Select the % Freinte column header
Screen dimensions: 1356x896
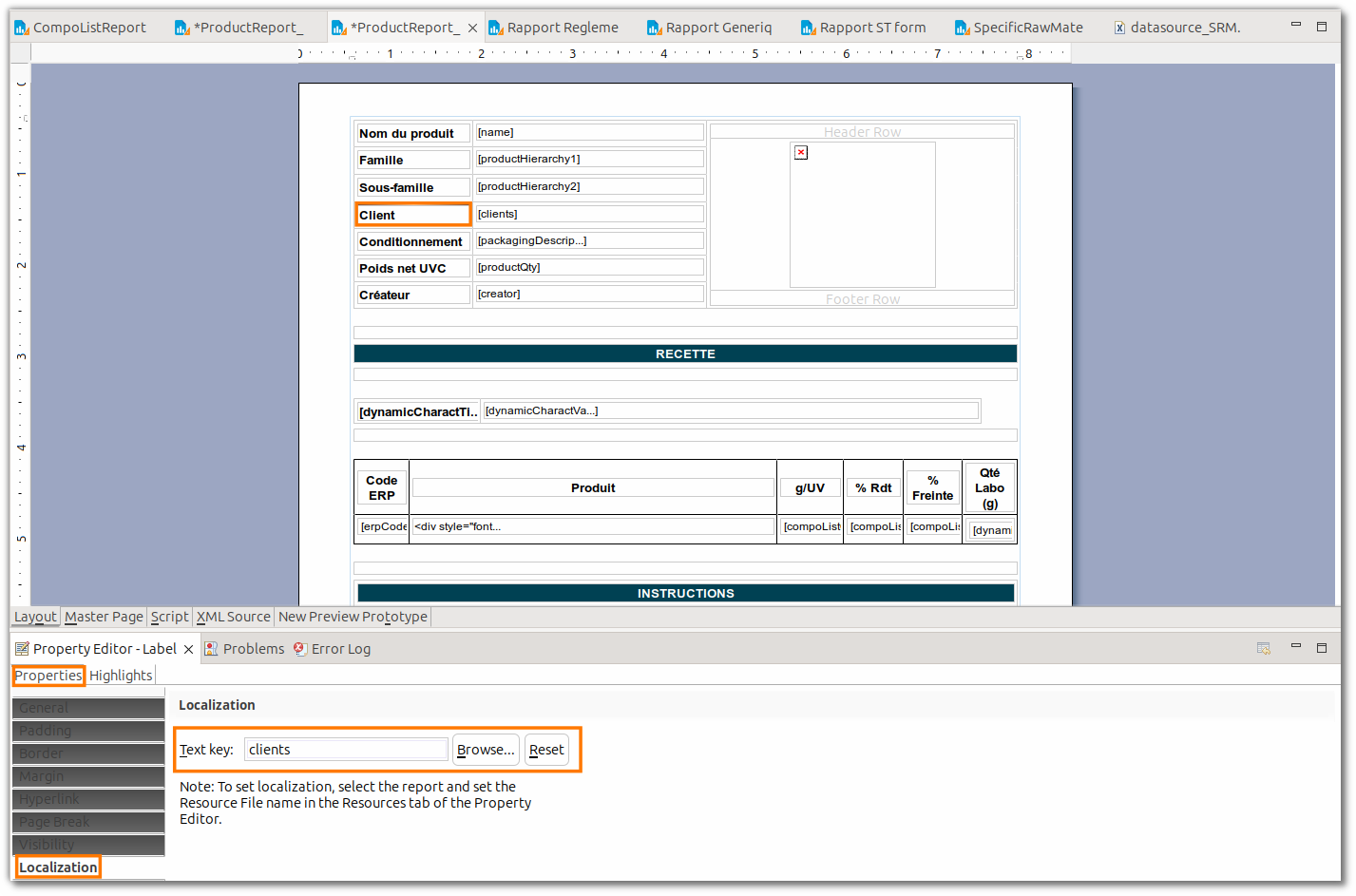[x=932, y=488]
